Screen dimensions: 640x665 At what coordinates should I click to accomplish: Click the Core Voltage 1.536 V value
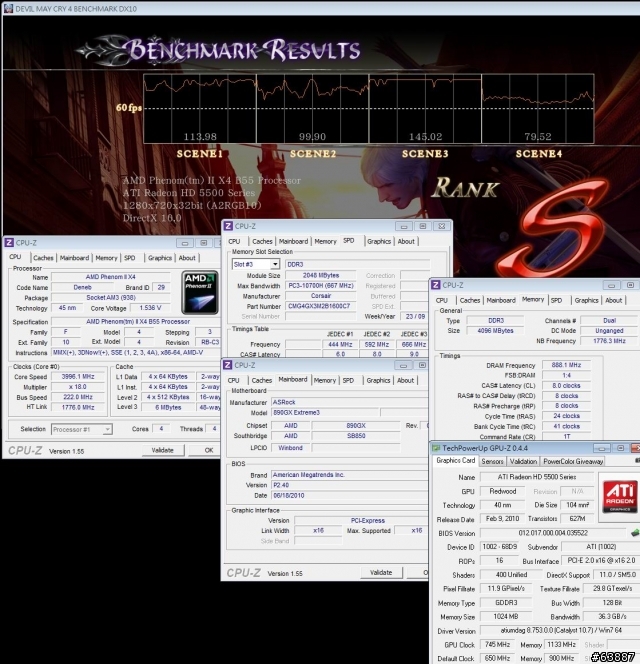click(150, 308)
